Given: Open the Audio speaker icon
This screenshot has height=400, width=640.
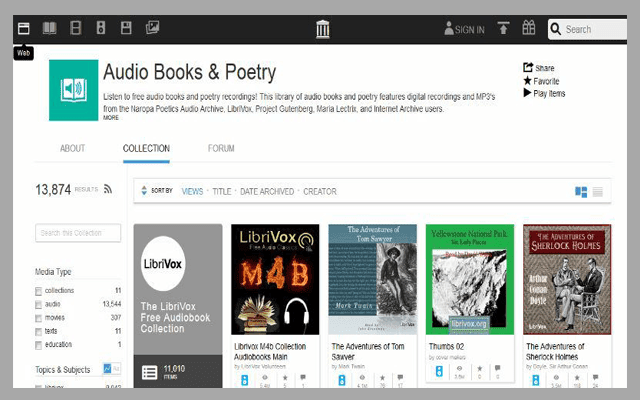Looking at the screenshot, I should pos(101,28).
